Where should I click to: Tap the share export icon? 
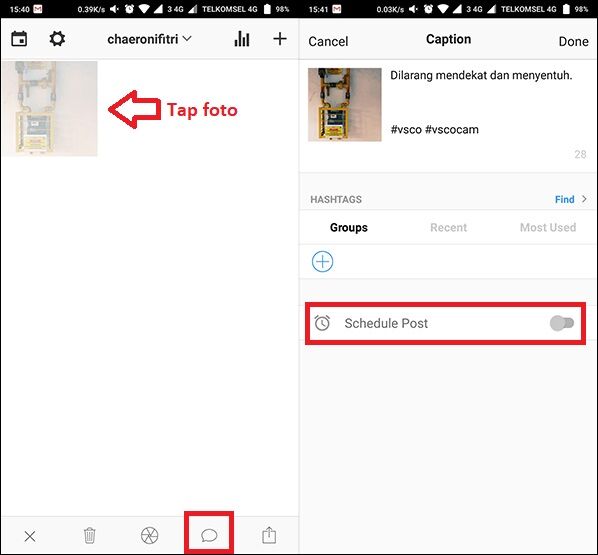pyautogui.click(x=269, y=535)
